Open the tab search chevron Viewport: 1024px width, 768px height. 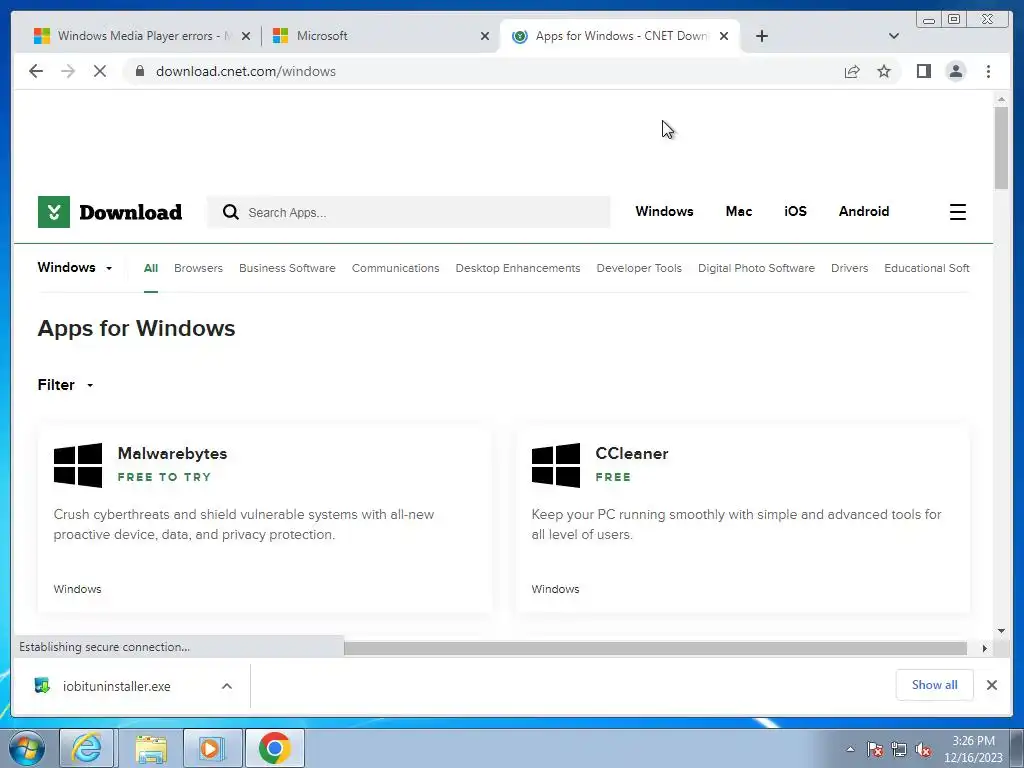click(x=893, y=36)
